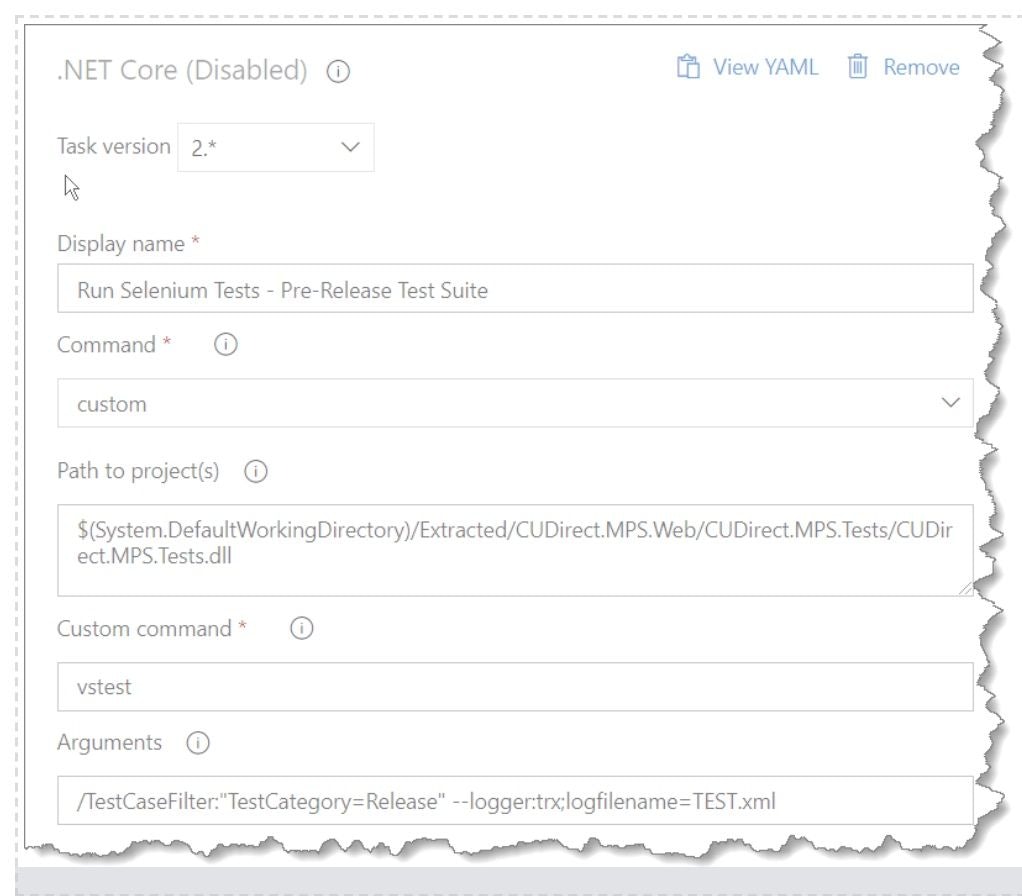This screenshot has width=1022, height=896.
Task: Open the Command dropdown showing custom
Action: point(500,403)
